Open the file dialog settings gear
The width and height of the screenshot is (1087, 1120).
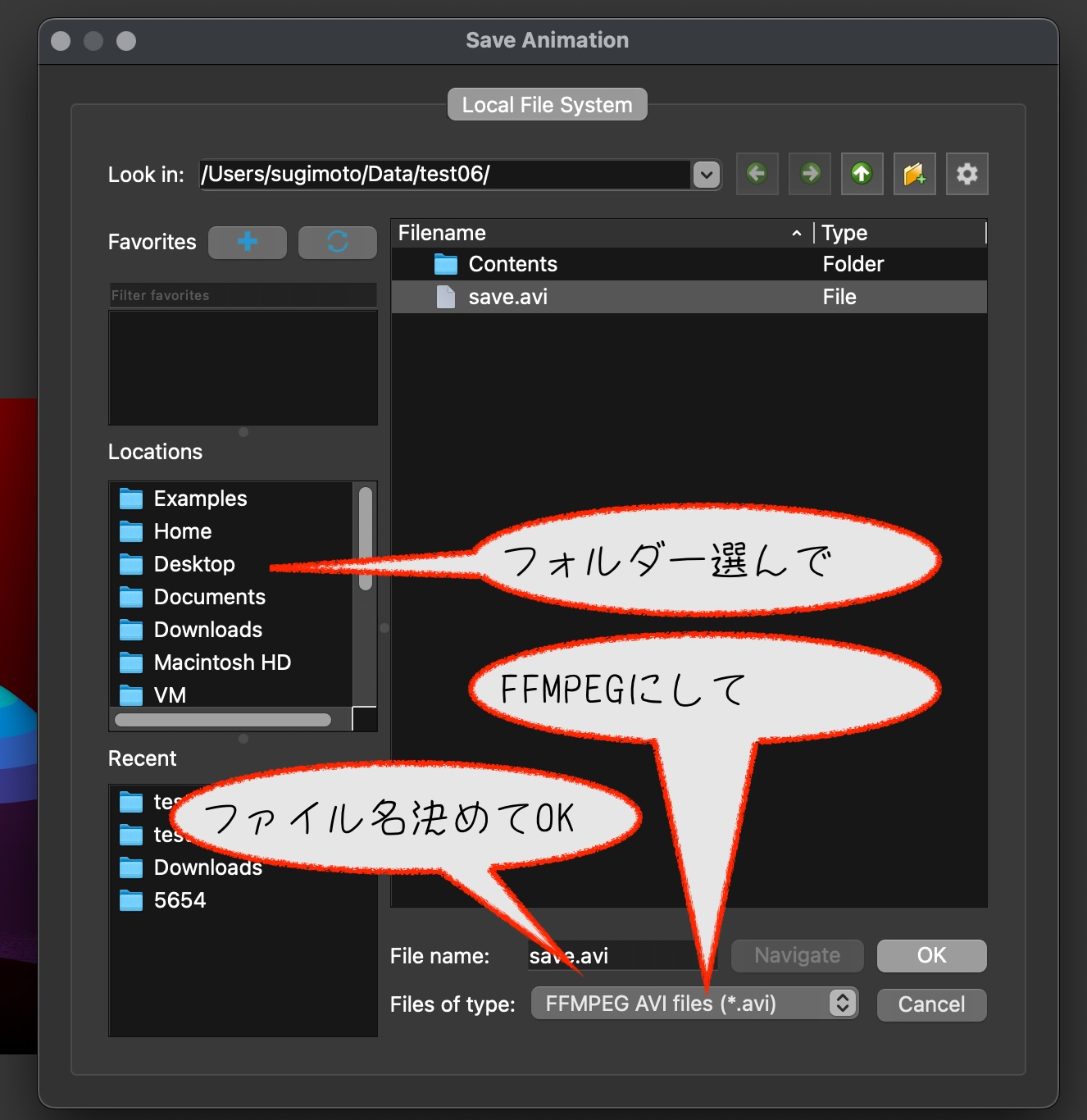pos(966,174)
